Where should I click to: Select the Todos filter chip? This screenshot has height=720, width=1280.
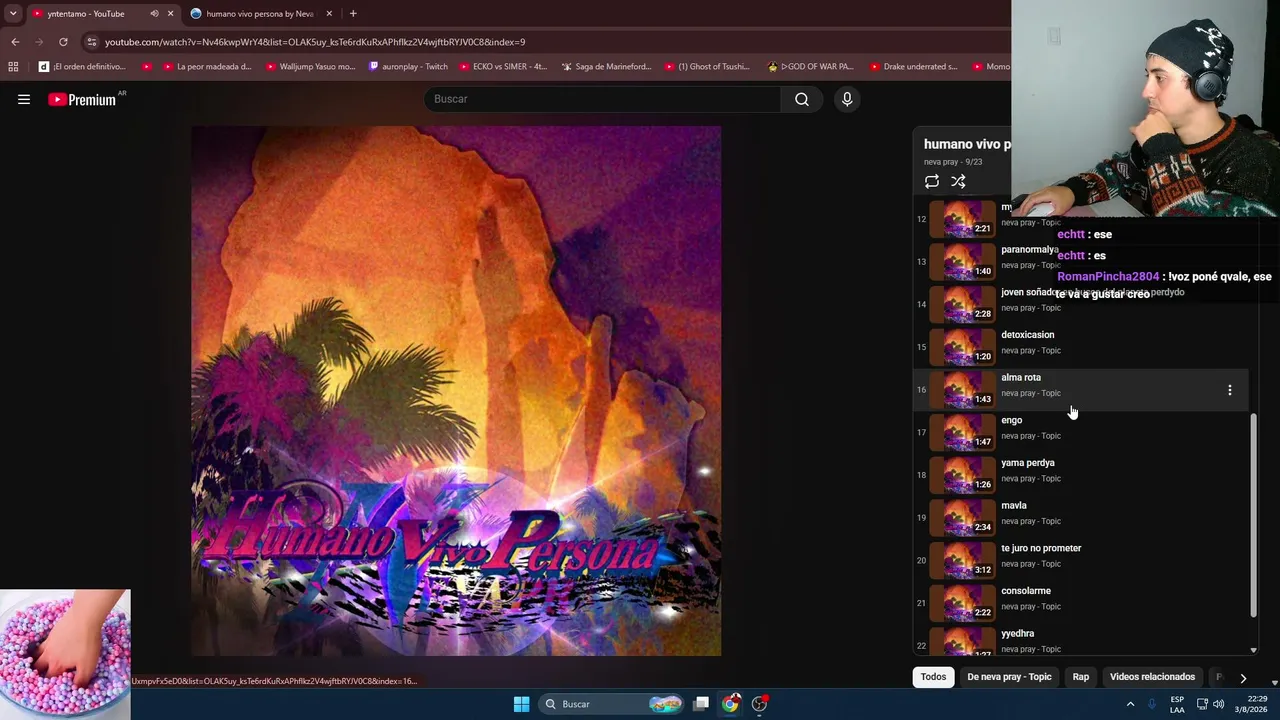[x=933, y=677]
